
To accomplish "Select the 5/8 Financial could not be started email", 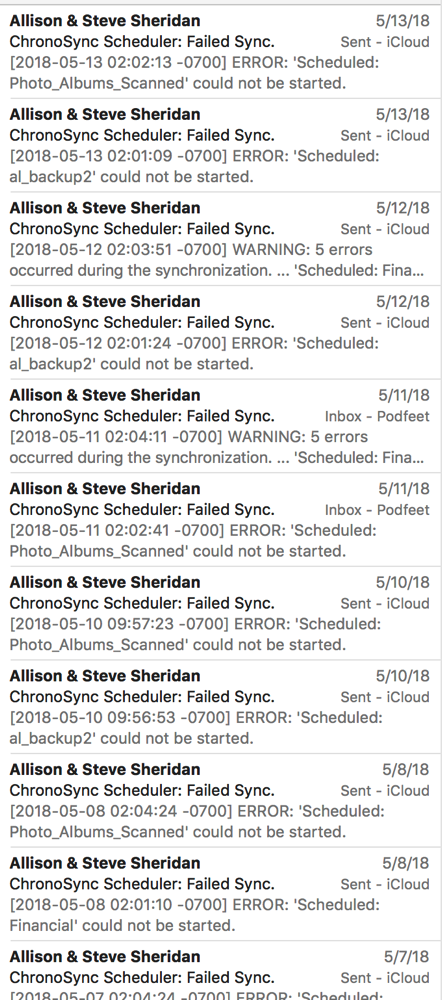I will click(221, 893).
